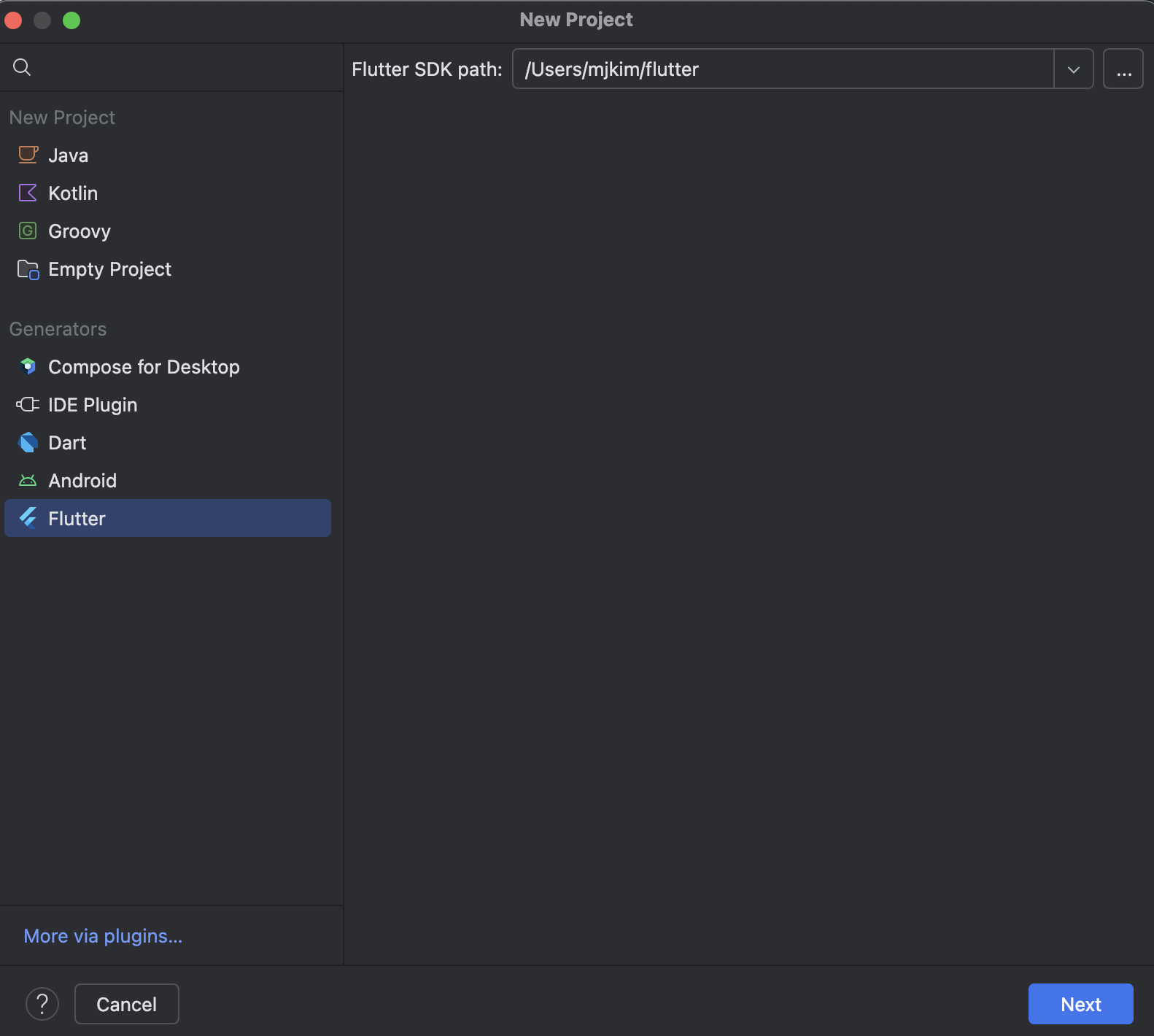This screenshot has height=1036, width=1154.
Task: Expand the Flutter SDK path dropdown
Action: coord(1073,69)
